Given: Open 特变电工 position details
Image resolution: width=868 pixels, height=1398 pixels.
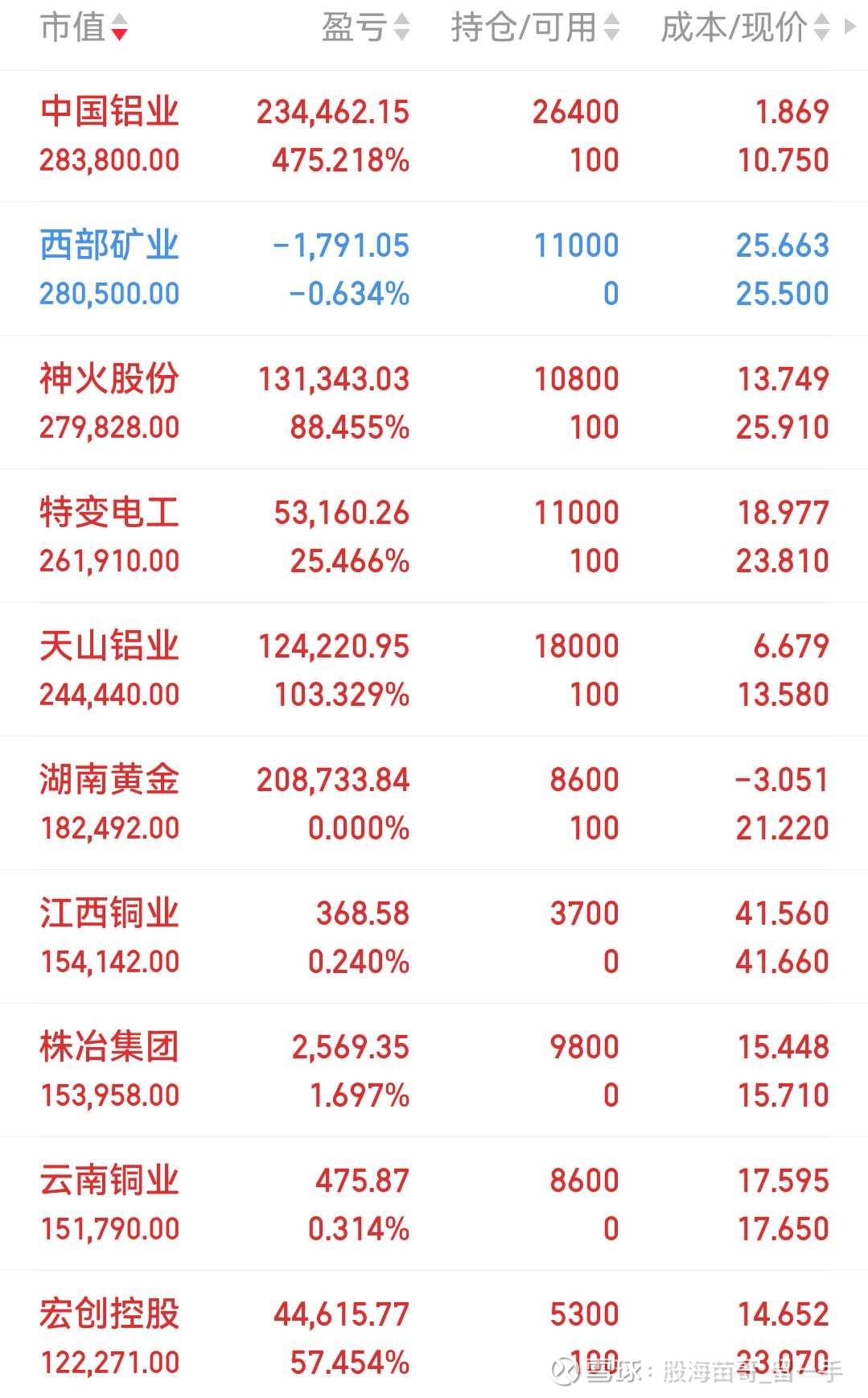Looking at the screenshot, I should coord(109,513).
